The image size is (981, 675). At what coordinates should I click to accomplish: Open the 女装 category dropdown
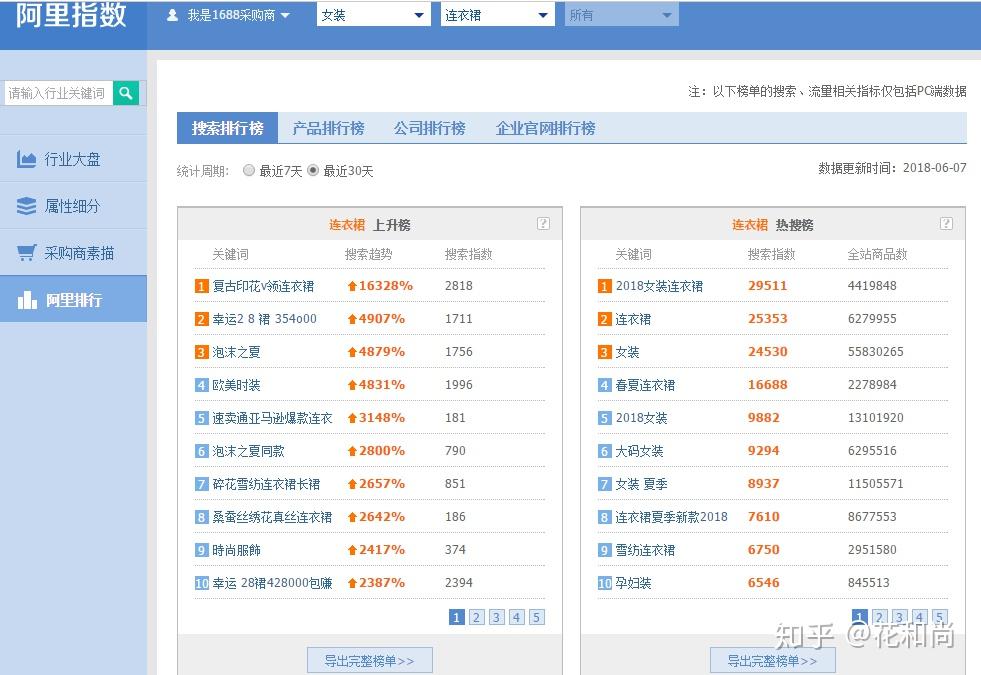coord(374,15)
